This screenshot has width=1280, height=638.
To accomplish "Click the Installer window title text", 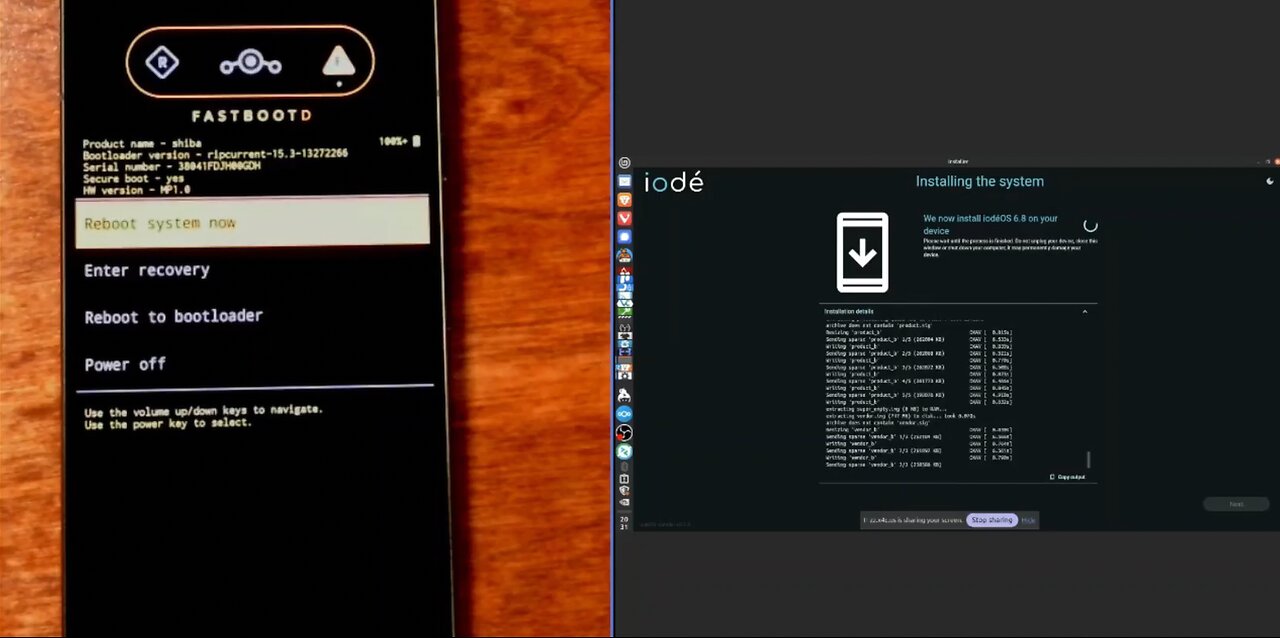I will click(x=957, y=161).
